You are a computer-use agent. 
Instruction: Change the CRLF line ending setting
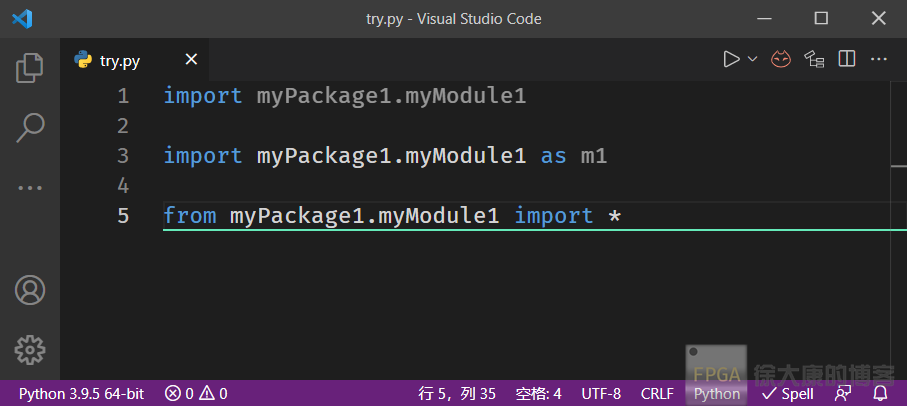(x=657, y=394)
